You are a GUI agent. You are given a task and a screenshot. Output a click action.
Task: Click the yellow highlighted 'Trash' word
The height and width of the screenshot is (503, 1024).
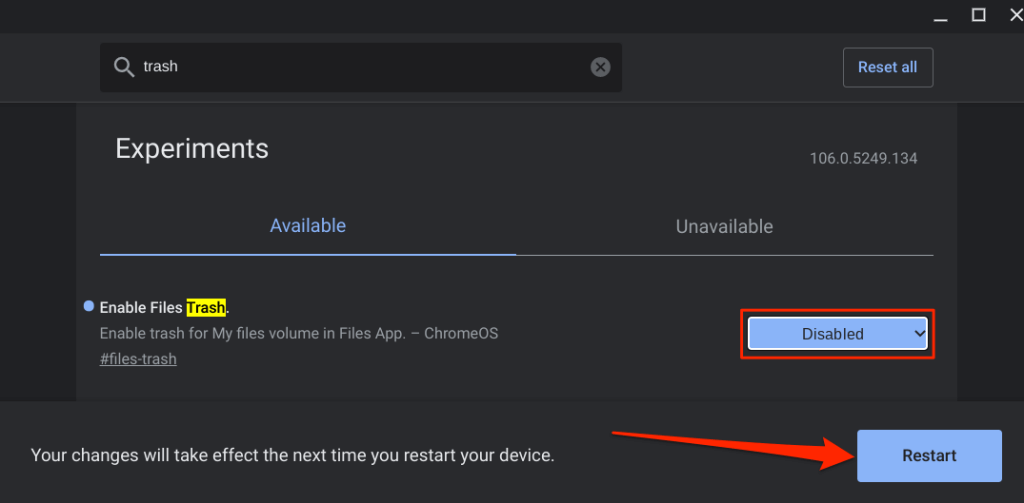(x=206, y=308)
